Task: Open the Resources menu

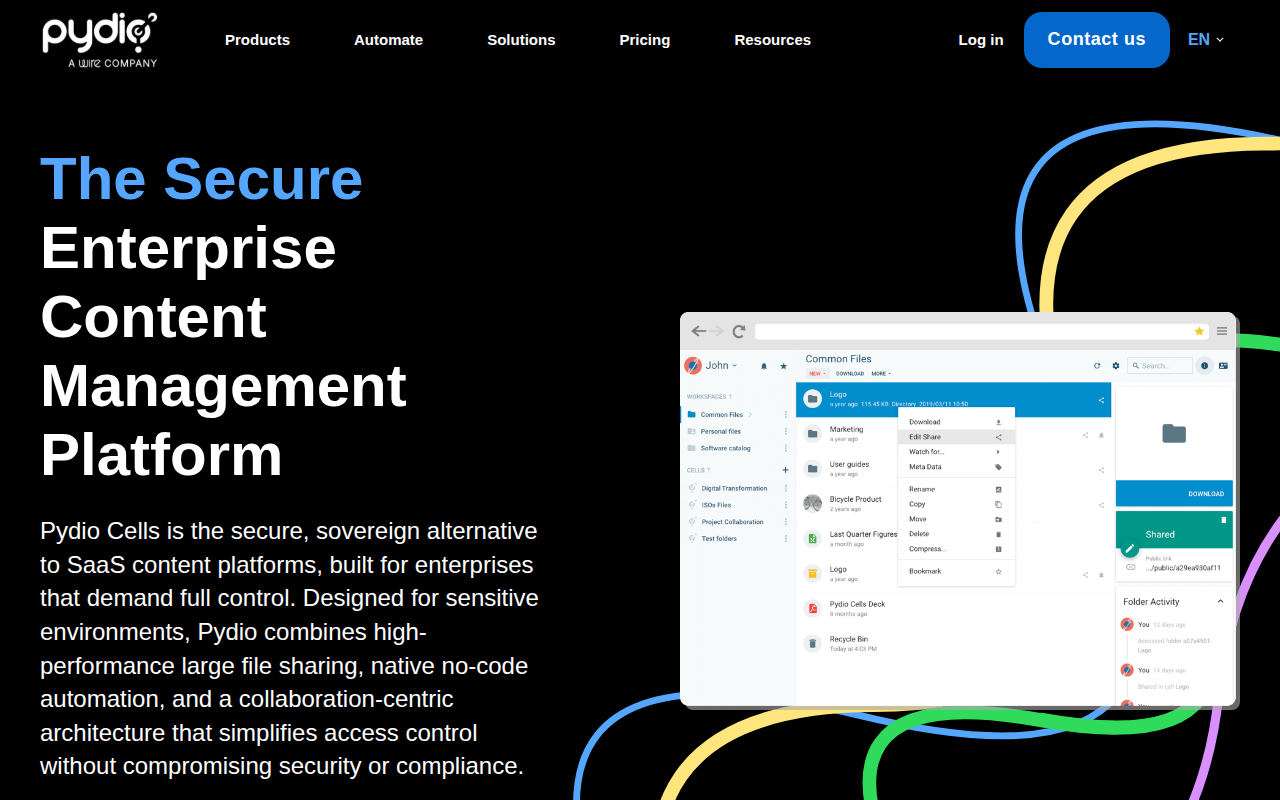Action: (x=773, y=40)
